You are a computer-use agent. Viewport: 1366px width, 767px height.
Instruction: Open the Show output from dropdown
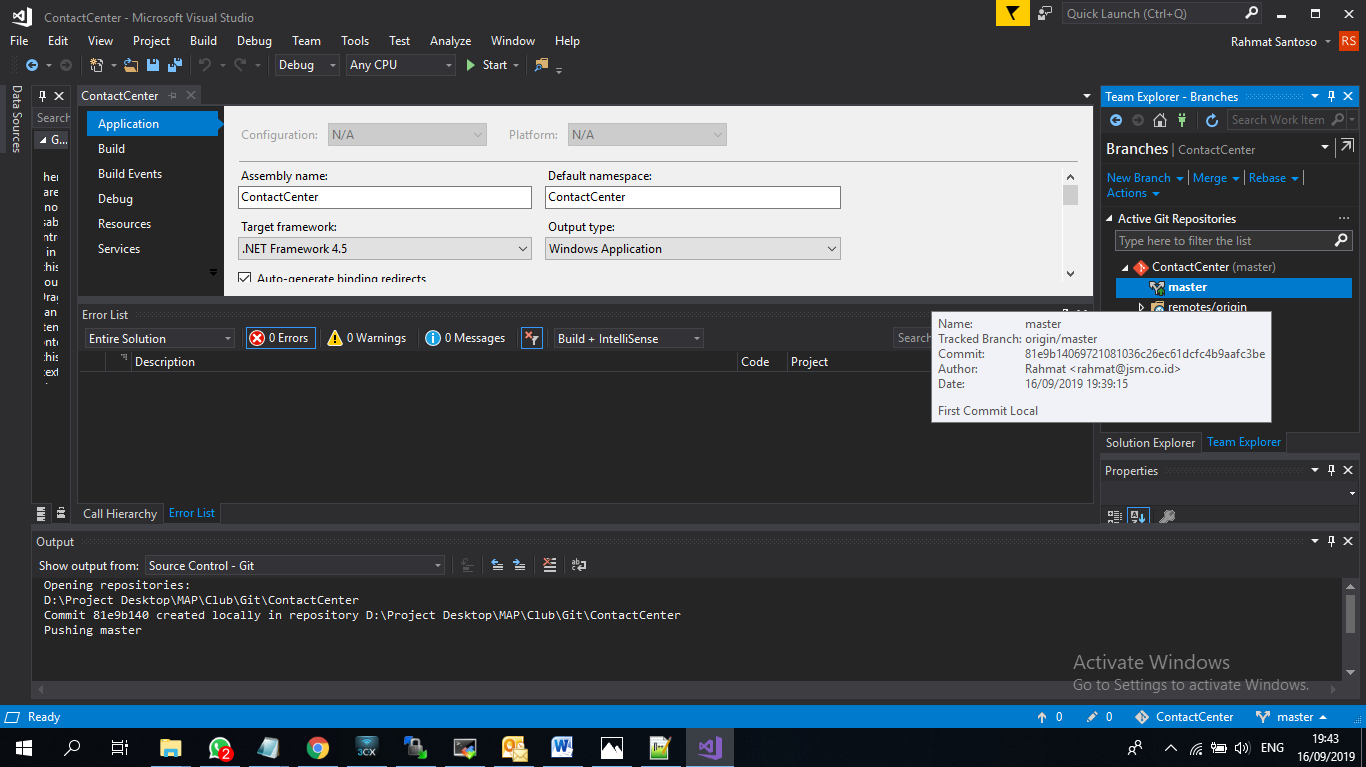295,566
